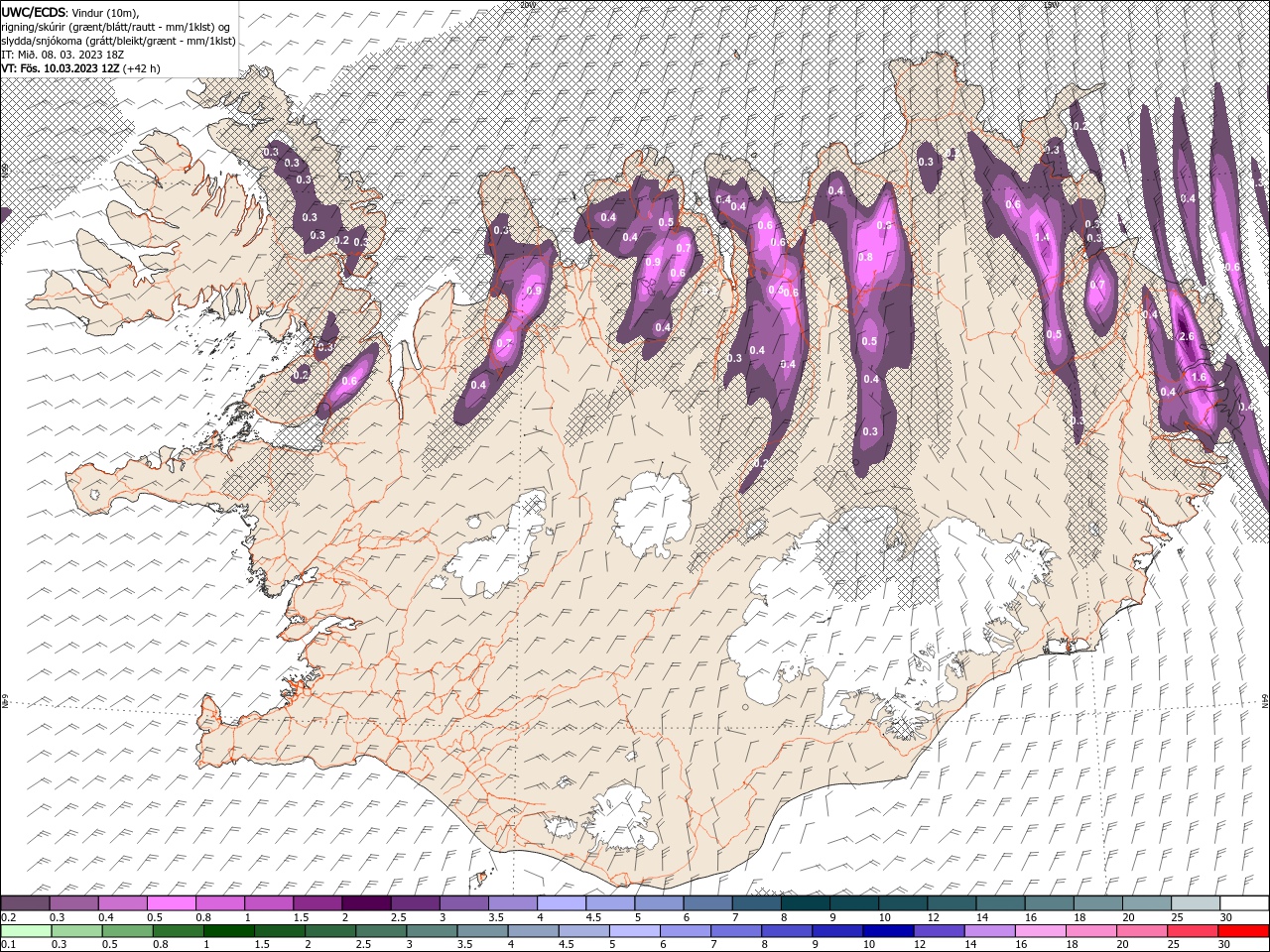
Task: Click the 2.6 precipitation value on map
Action: [x=1188, y=336]
